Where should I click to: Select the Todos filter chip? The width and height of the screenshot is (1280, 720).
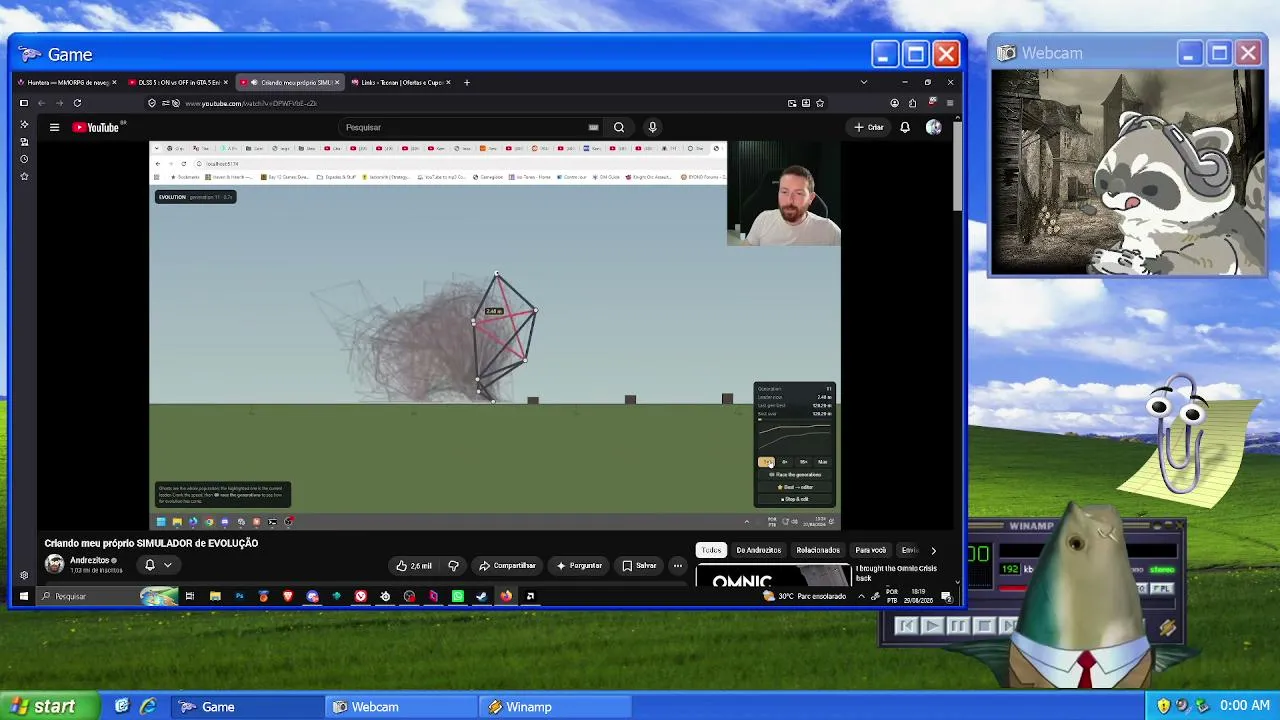click(711, 550)
